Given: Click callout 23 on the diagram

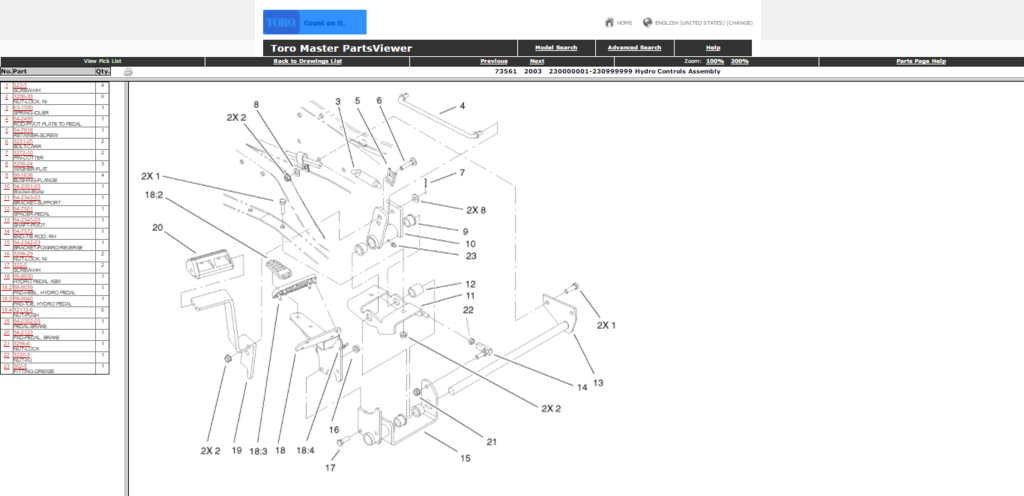Looking at the screenshot, I should (471, 256).
